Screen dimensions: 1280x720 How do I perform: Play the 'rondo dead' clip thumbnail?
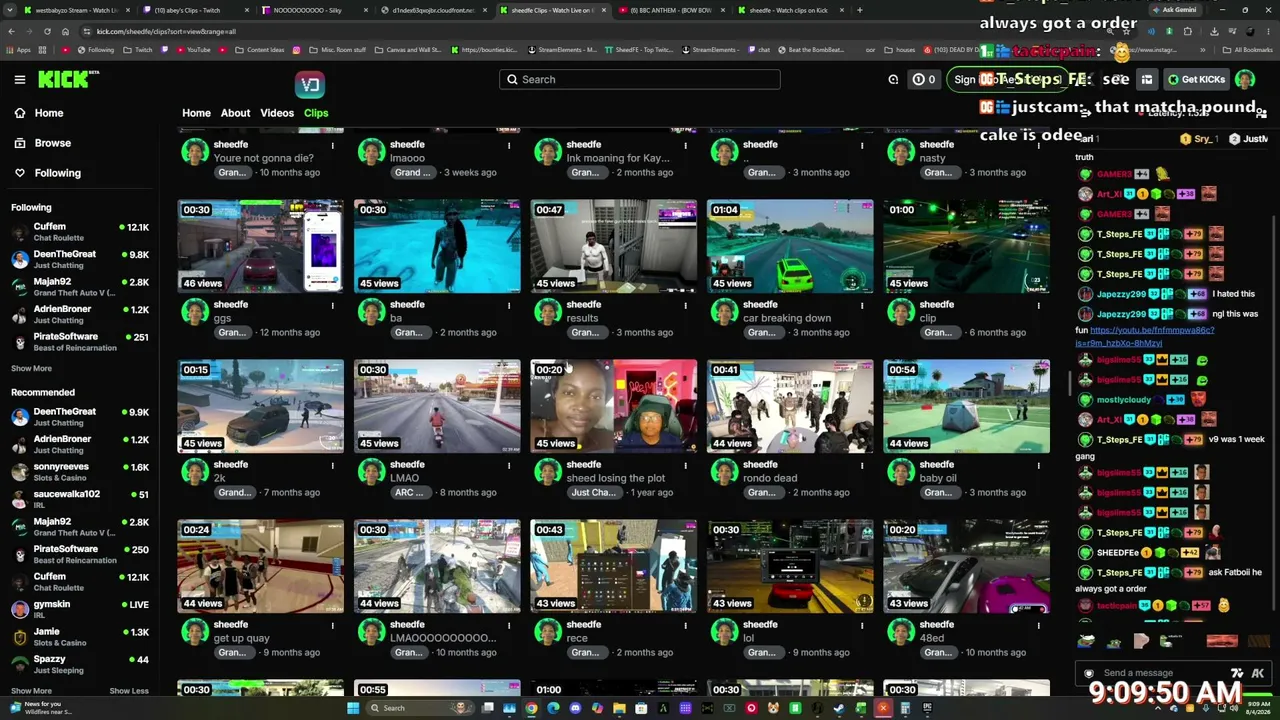(x=790, y=406)
